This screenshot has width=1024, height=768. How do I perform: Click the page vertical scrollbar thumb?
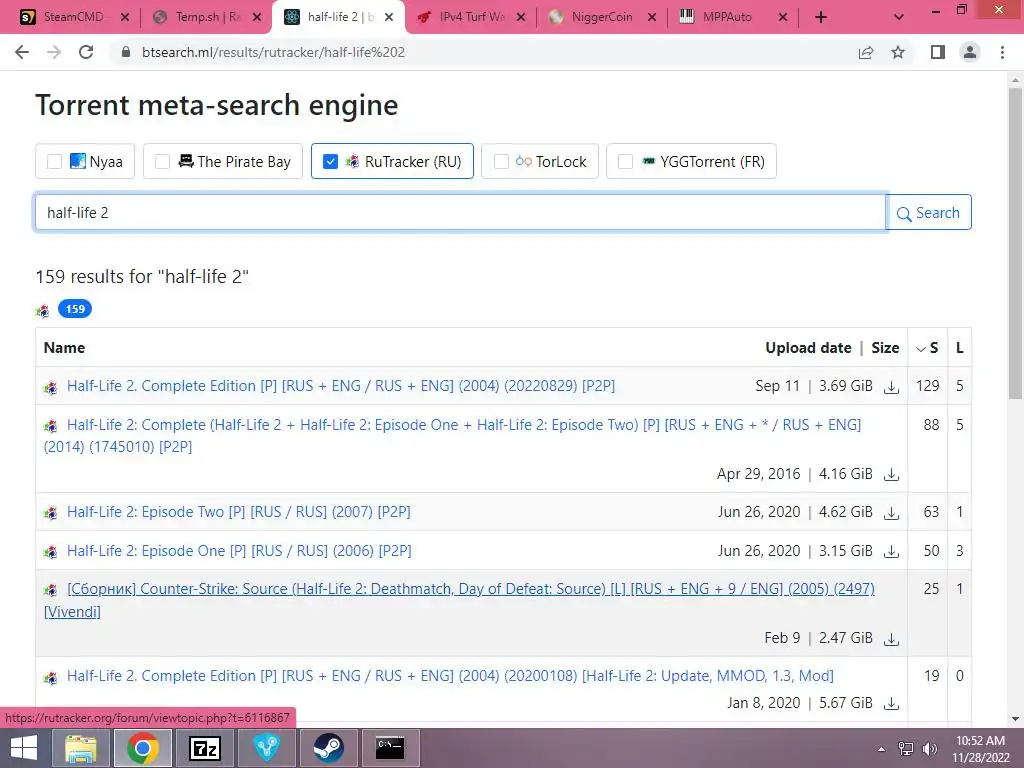coord(1015,242)
